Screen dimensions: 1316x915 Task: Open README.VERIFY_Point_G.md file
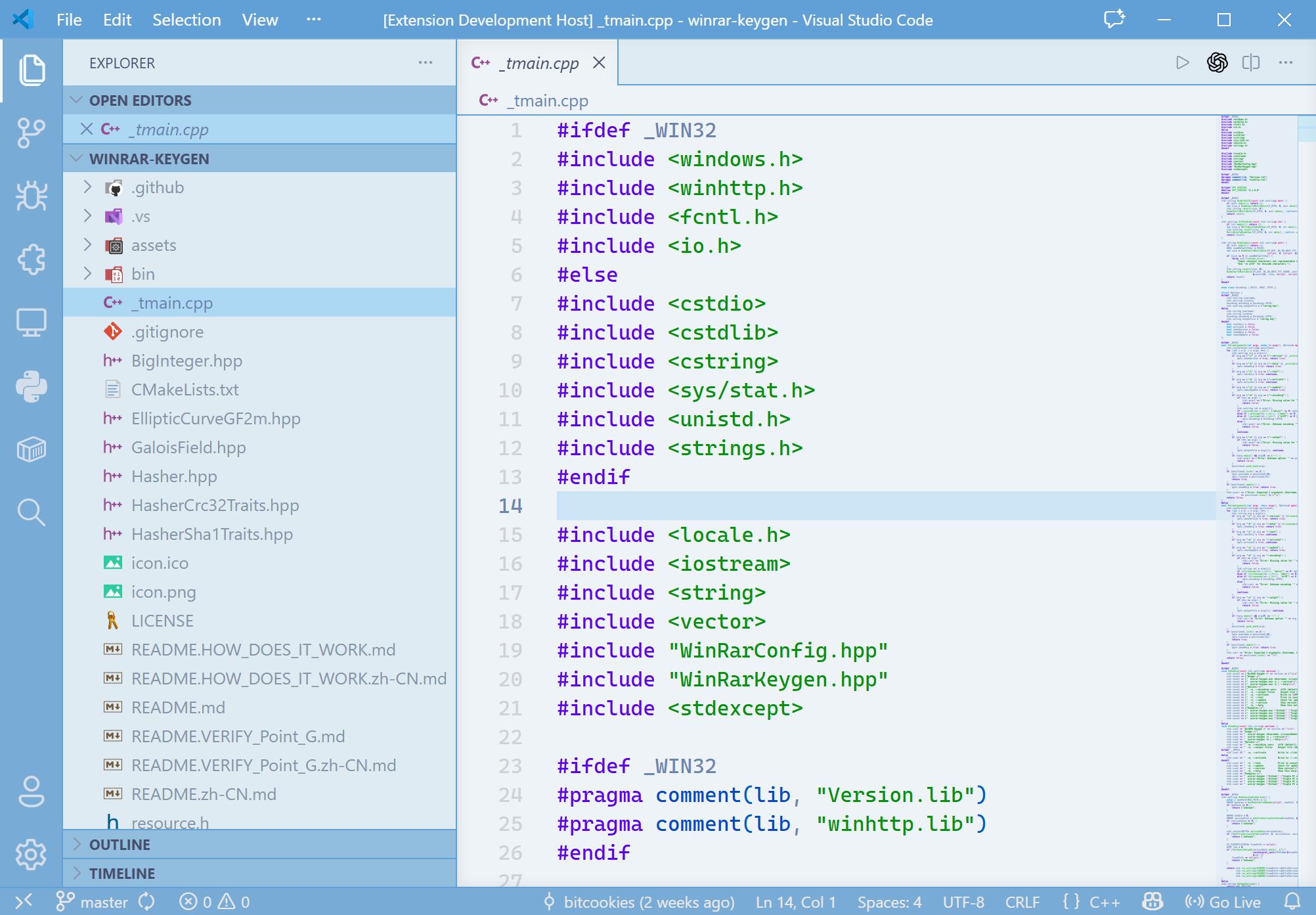(x=259, y=736)
